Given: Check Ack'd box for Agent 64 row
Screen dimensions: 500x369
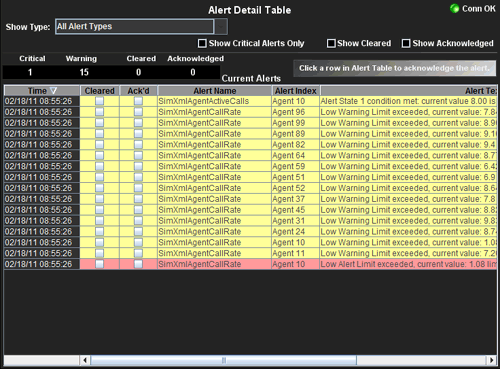Looking at the screenshot, I should coord(138,156).
